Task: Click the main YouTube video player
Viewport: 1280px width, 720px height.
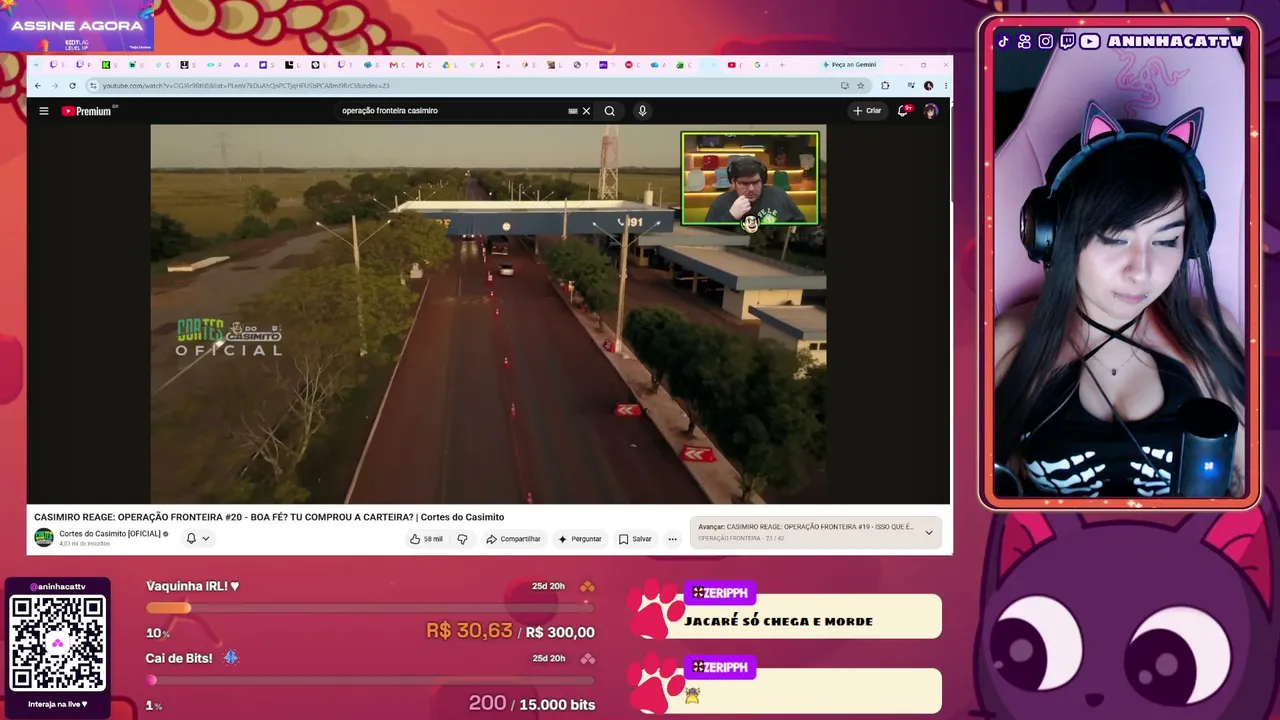Action: pyautogui.click(x=488, y=314)
